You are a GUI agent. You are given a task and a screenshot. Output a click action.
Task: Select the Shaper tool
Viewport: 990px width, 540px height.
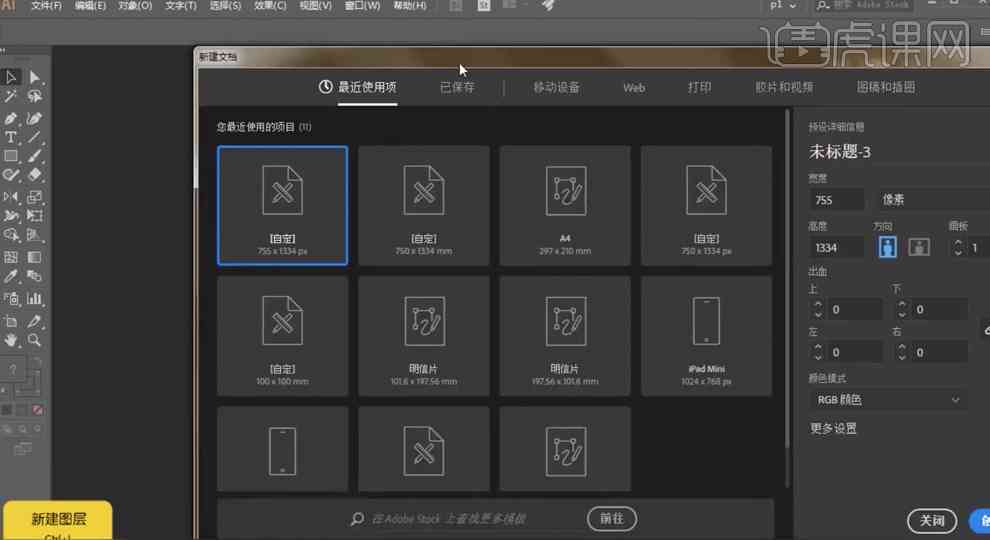tap(11, 174)
